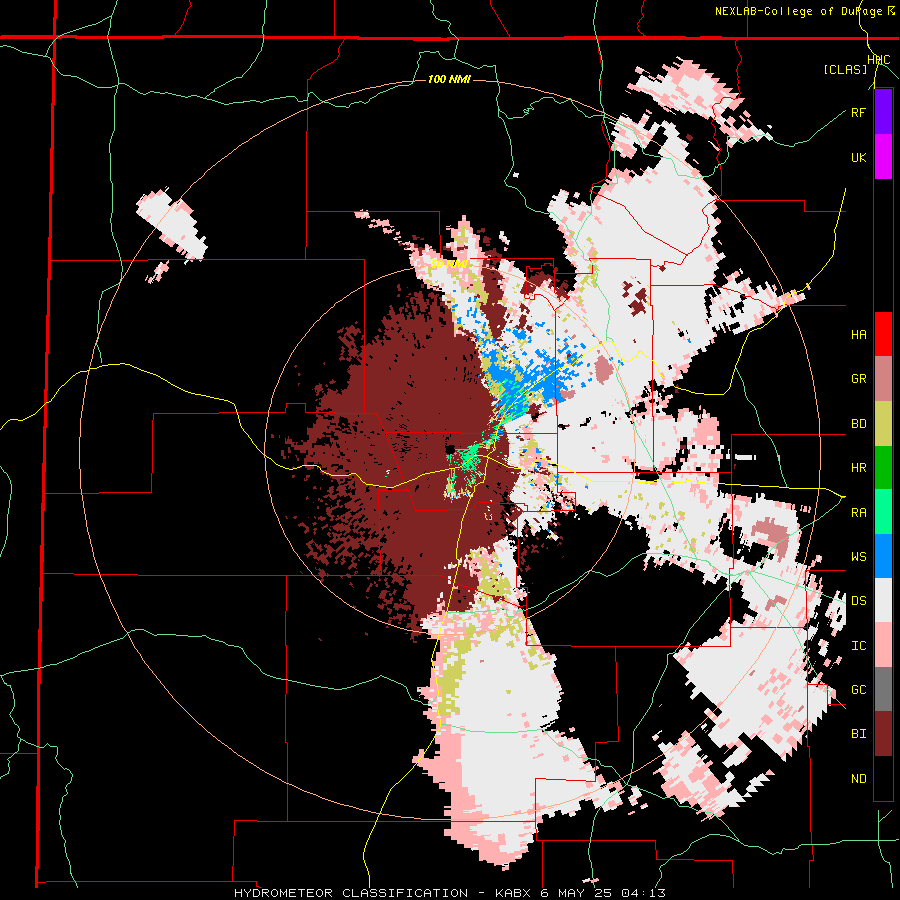Click the 50 NMI range ring label
This screenshot has width=900, height=900.
[449, 264]
